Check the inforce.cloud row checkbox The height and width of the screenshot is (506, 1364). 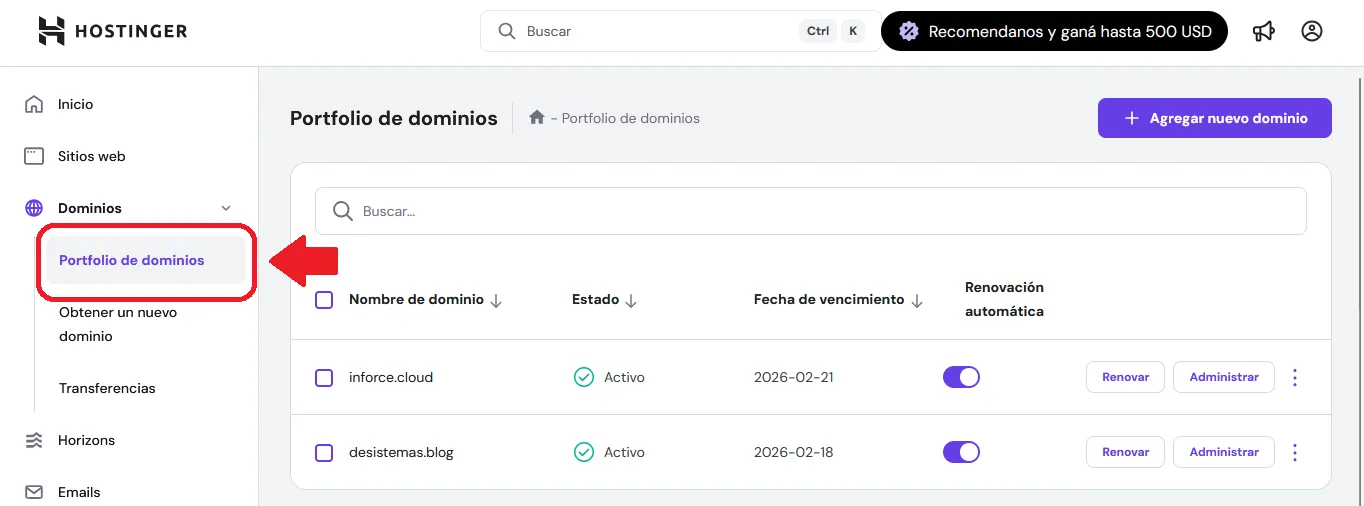coord(324,378)
